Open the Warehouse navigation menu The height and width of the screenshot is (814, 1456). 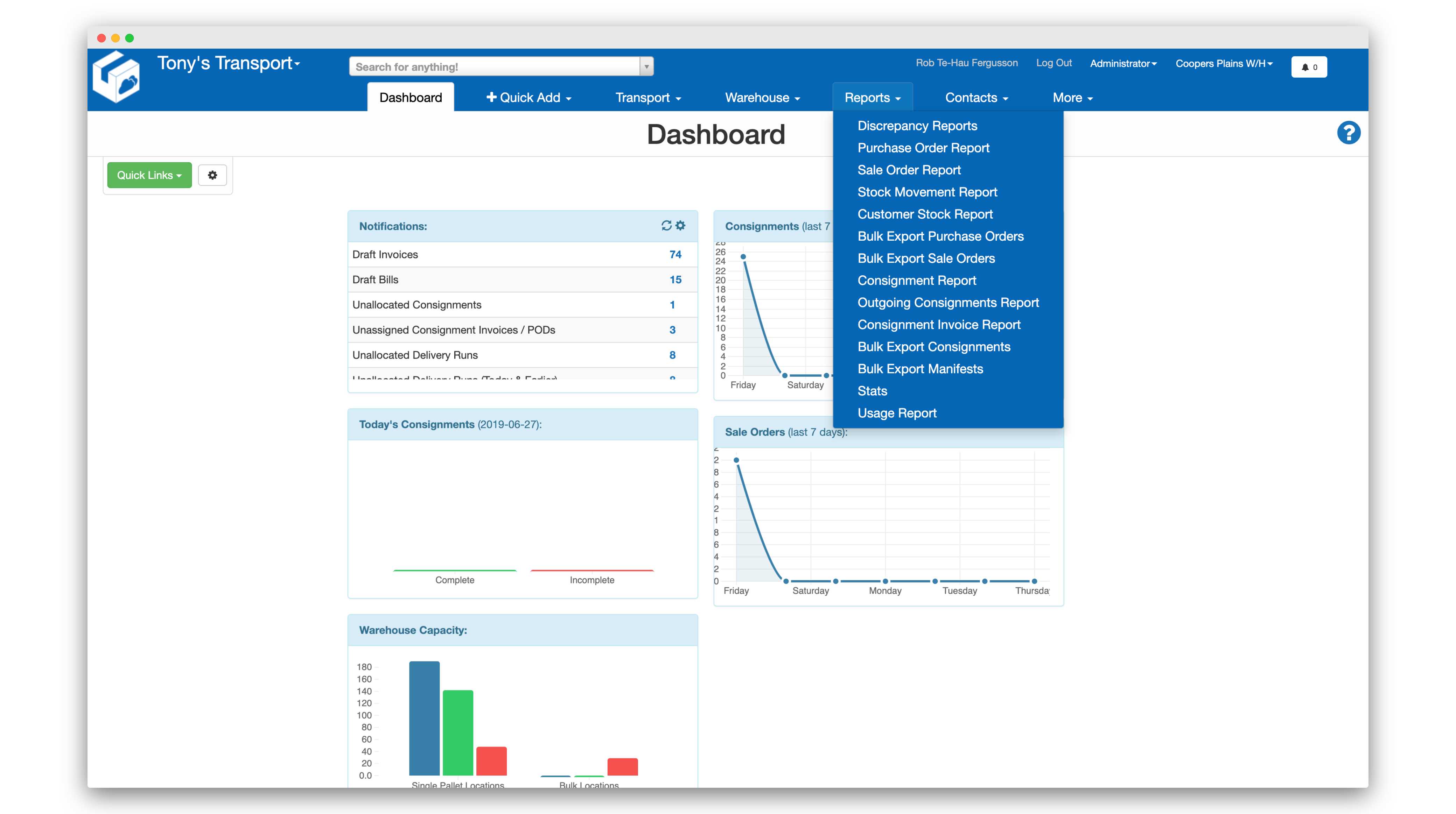point(762,98)
